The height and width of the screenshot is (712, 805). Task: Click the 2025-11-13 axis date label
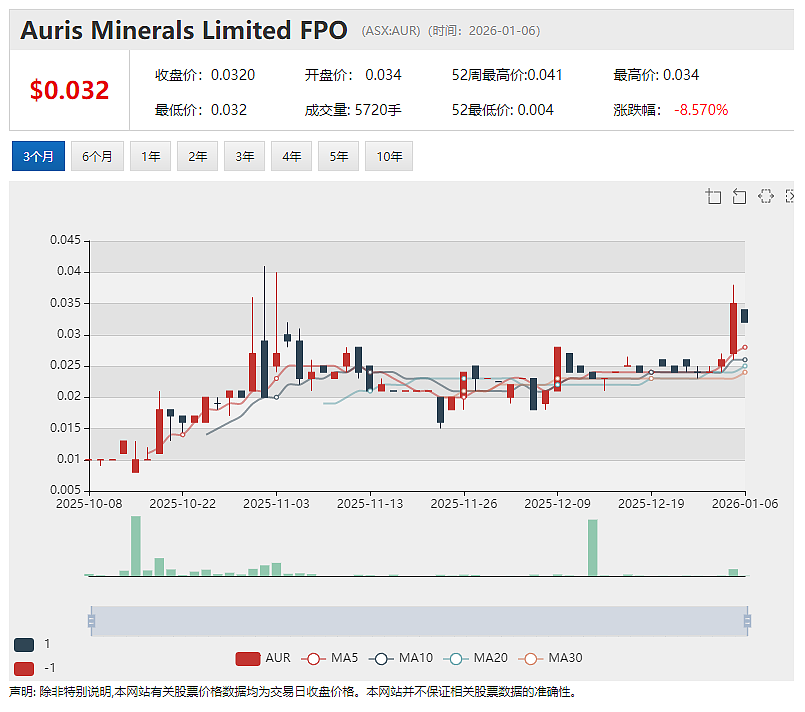click(x=370, y=504)
